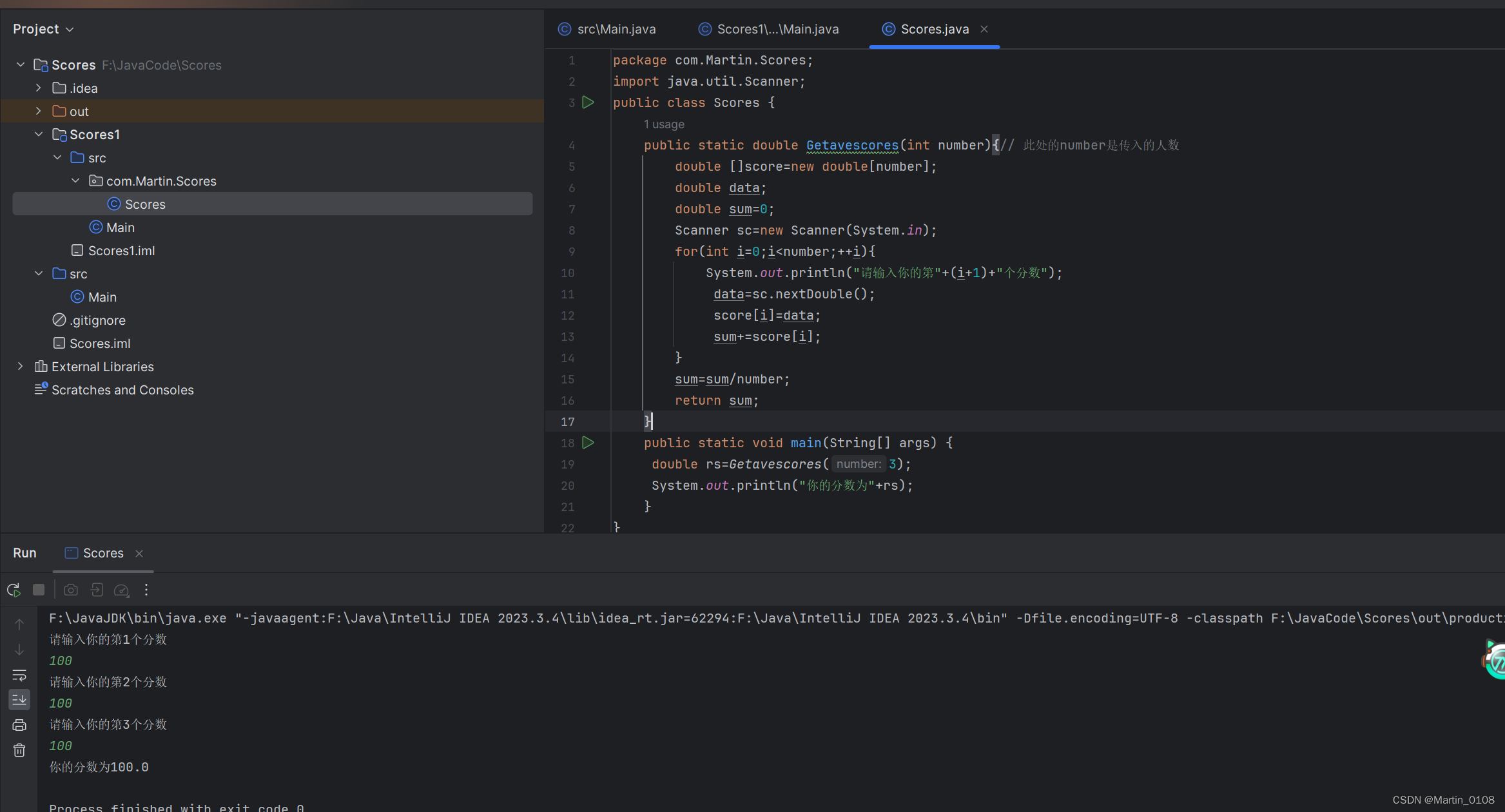Click the run gutter icon beside class Scores
Screen dimensions: 1505x812
[x=588, y=102]
